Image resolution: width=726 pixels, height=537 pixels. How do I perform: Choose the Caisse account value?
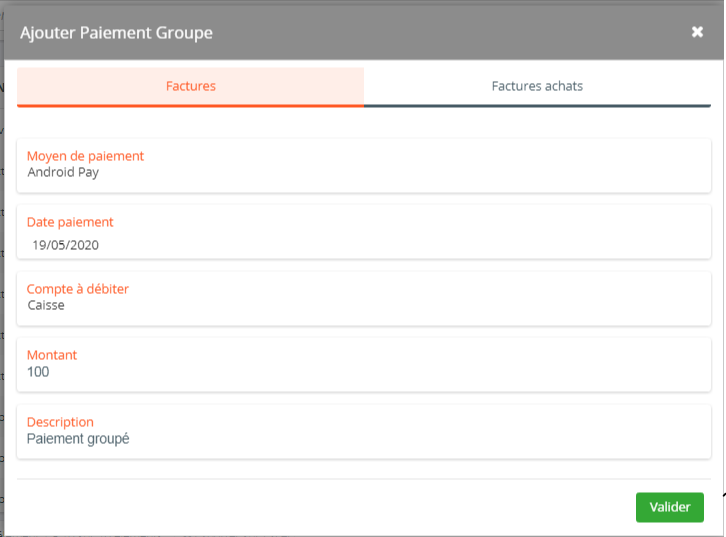pyautogui.click(x=46, y=305)
